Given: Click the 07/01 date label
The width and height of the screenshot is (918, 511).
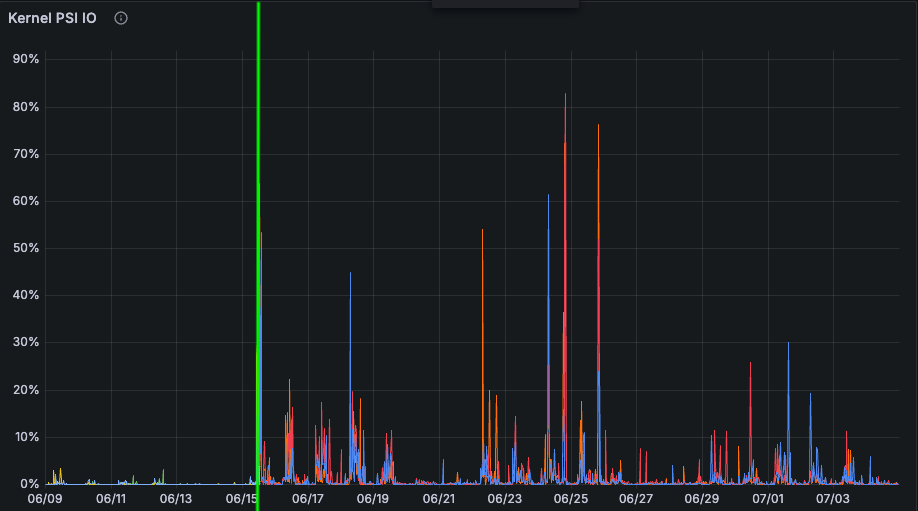Looking at the screenshot, I should (x=768, y=499).
